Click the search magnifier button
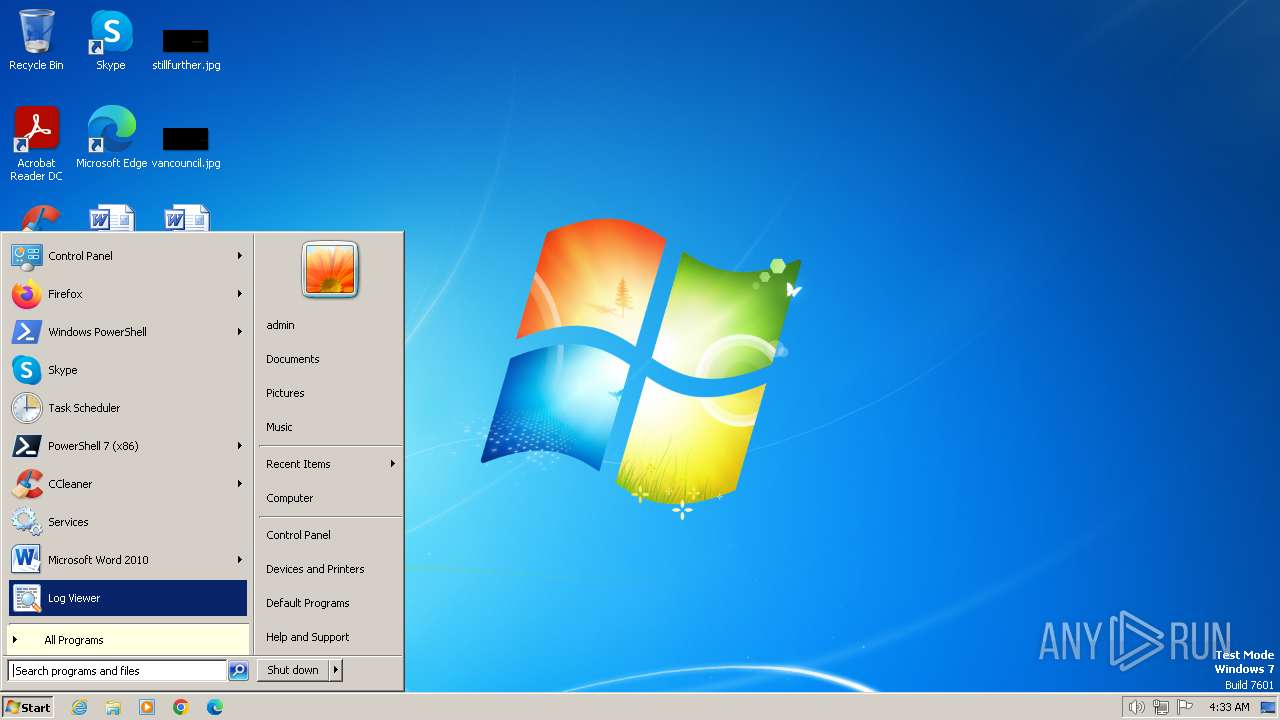The height and width of the screenshot is (720, 1280). click(x=238, y=671)
